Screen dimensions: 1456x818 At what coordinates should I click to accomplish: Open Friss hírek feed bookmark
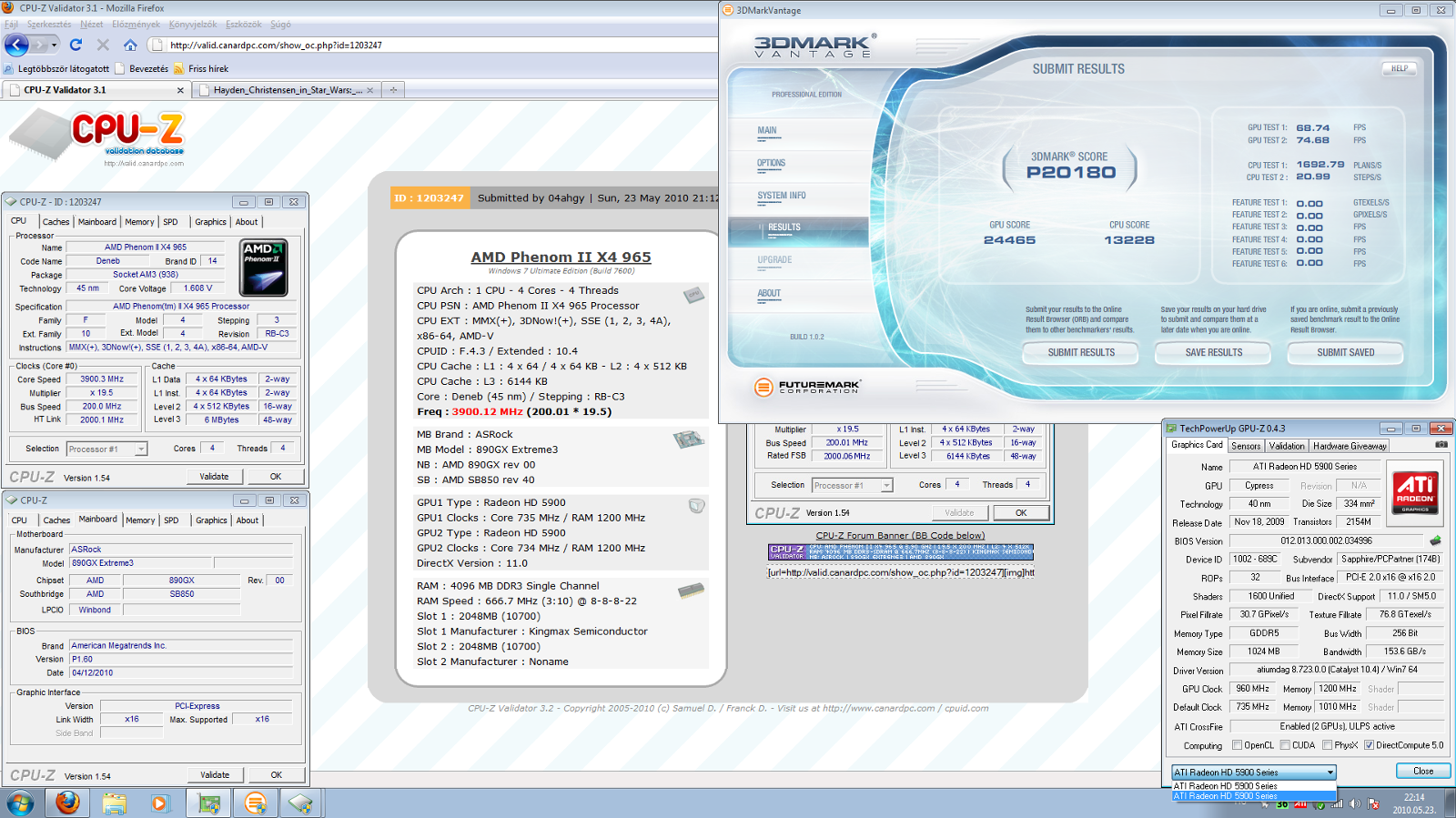(x=201, y=68)
